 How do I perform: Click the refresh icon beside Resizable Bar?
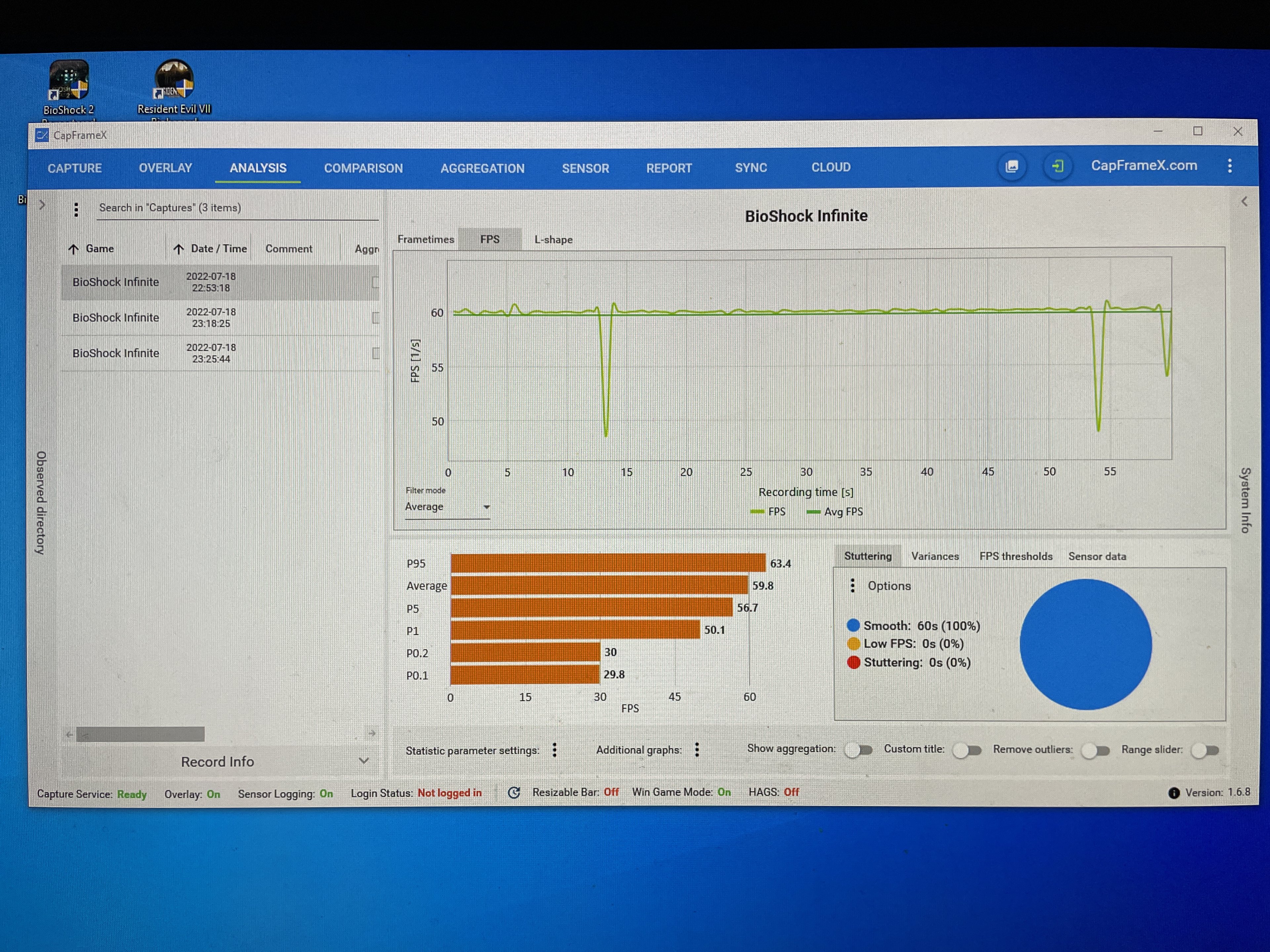tap(514, 792)
